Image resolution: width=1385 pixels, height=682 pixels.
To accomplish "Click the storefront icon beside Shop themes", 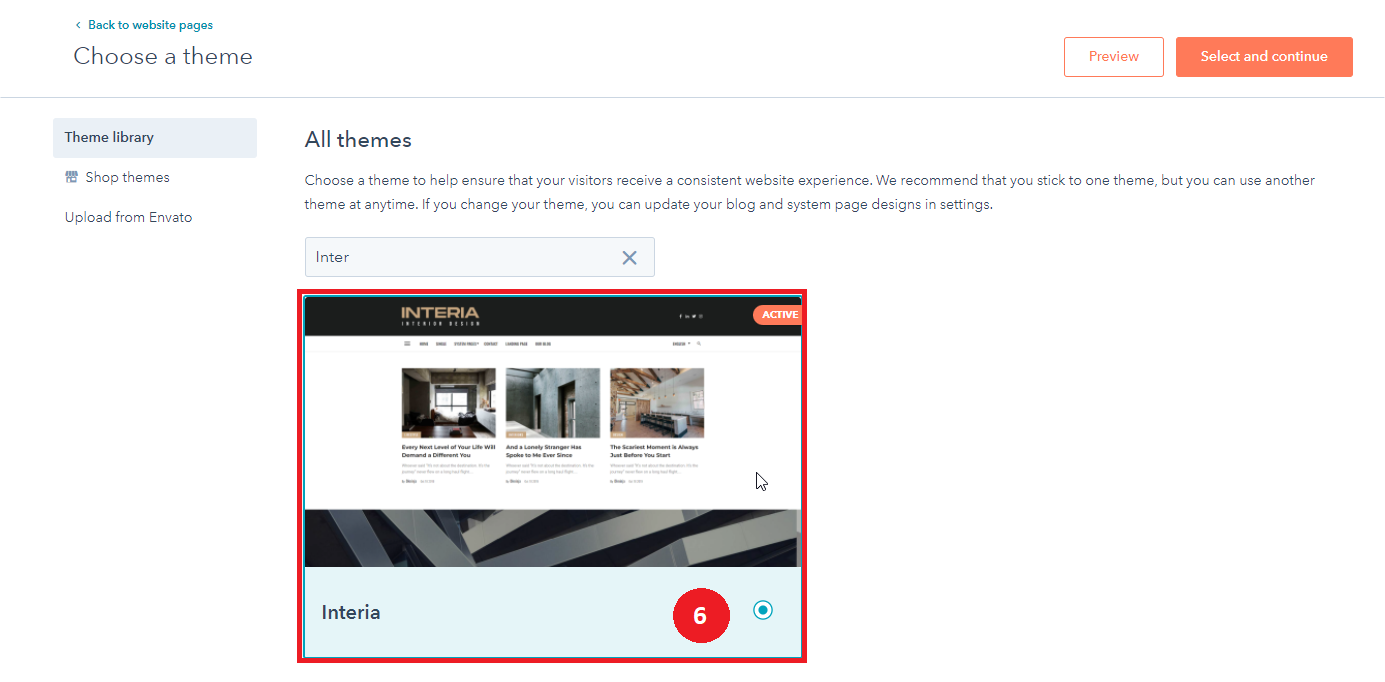I will tap(71, 177).
